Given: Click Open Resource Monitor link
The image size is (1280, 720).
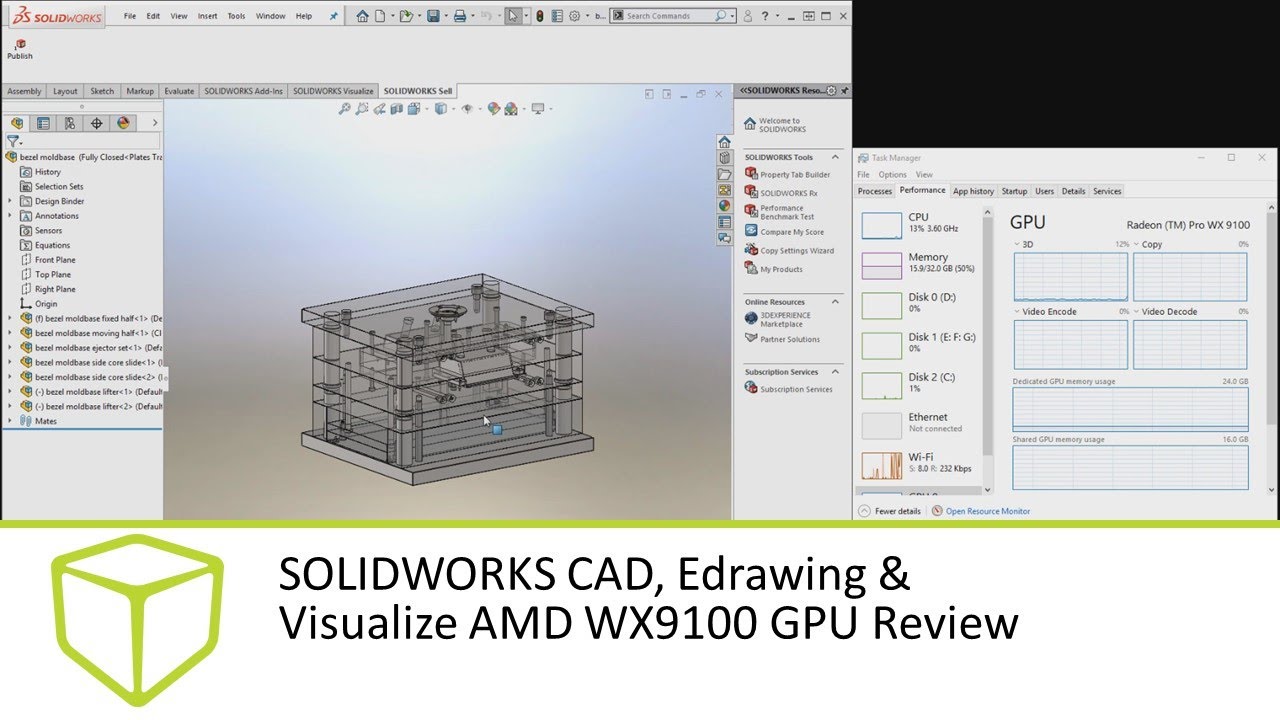Looking at the screenshot, I should [x=988, y=511].
